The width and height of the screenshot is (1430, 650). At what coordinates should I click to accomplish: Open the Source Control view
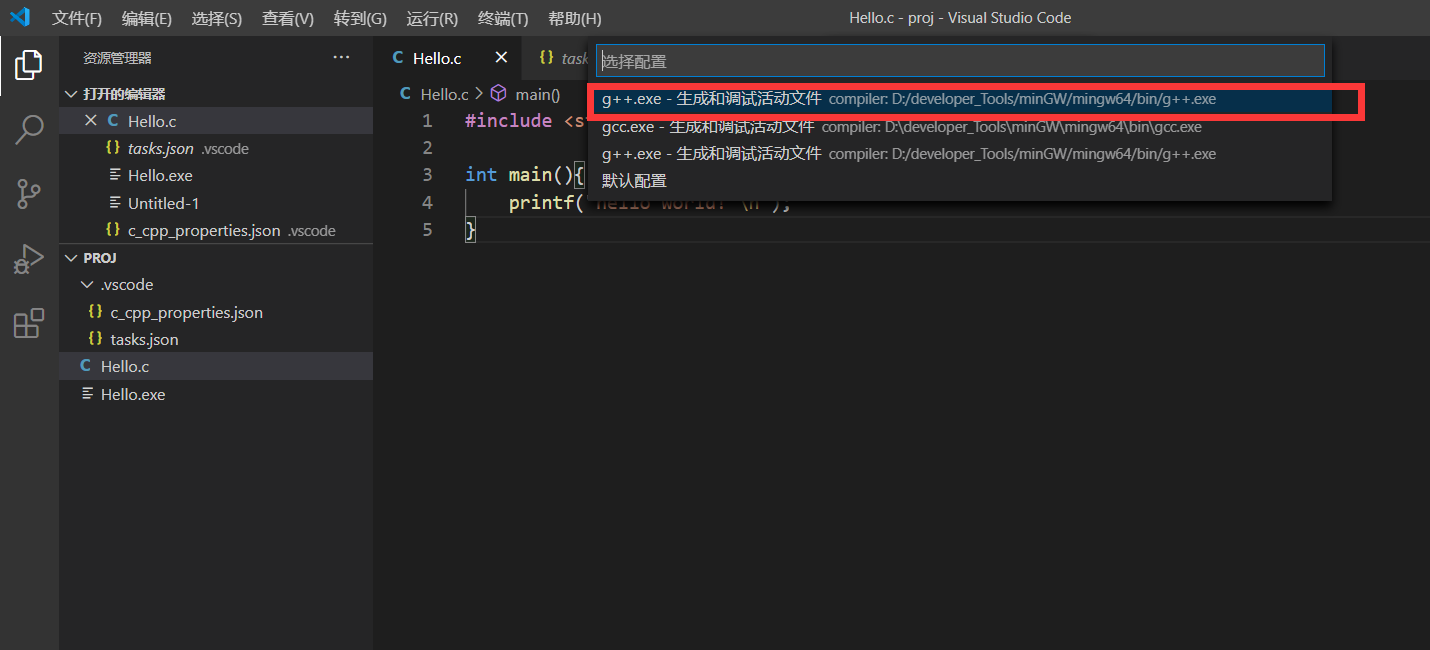click(x=29, y=194)
